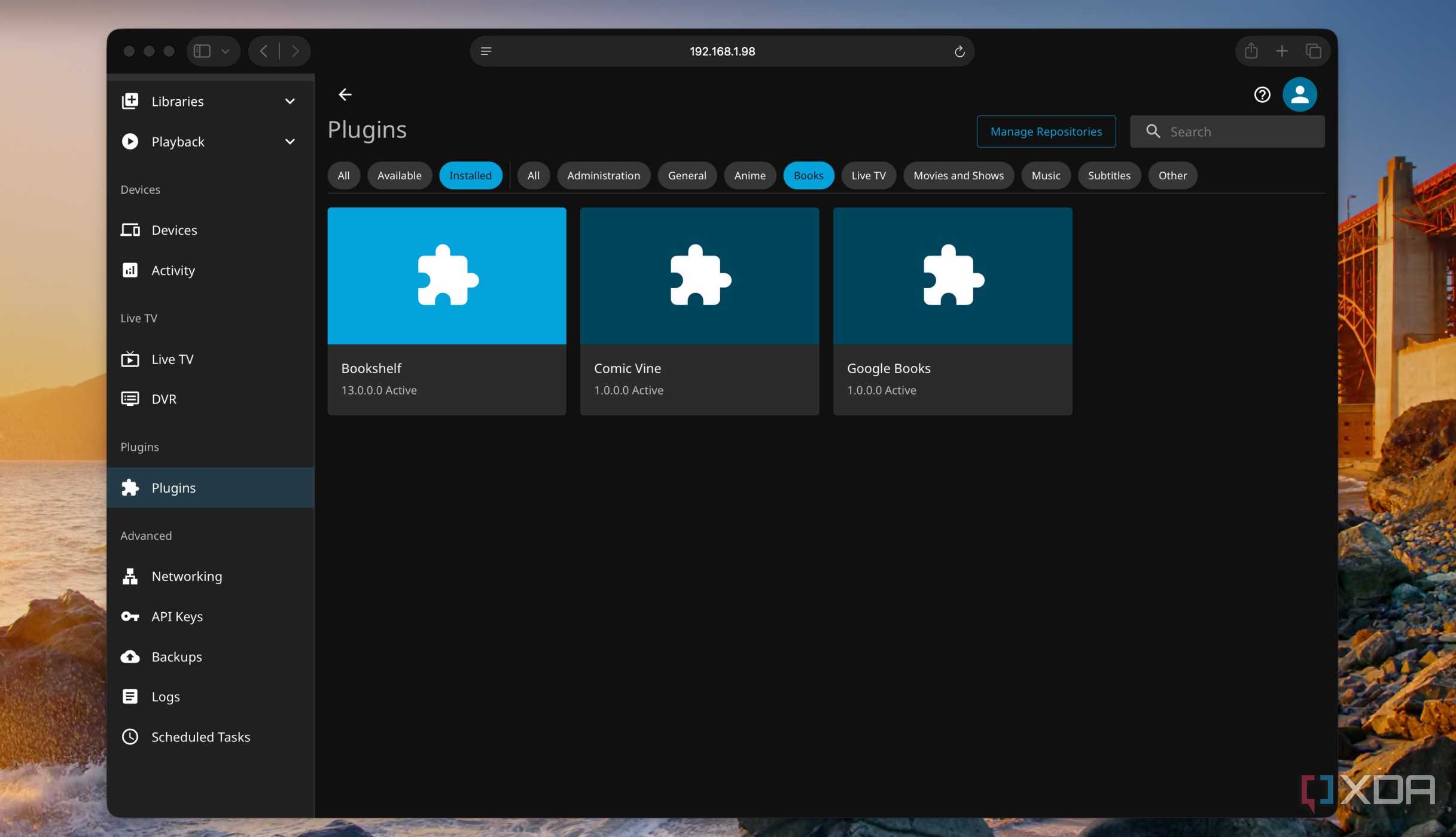
Task: Open the Backups page label
Action: pyautogui.click(x=177, y=656)
